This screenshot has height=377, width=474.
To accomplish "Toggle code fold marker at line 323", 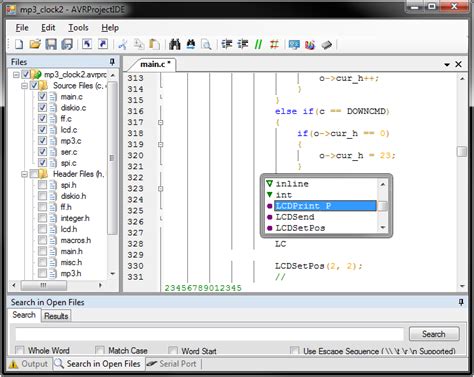I will point(161,189).
